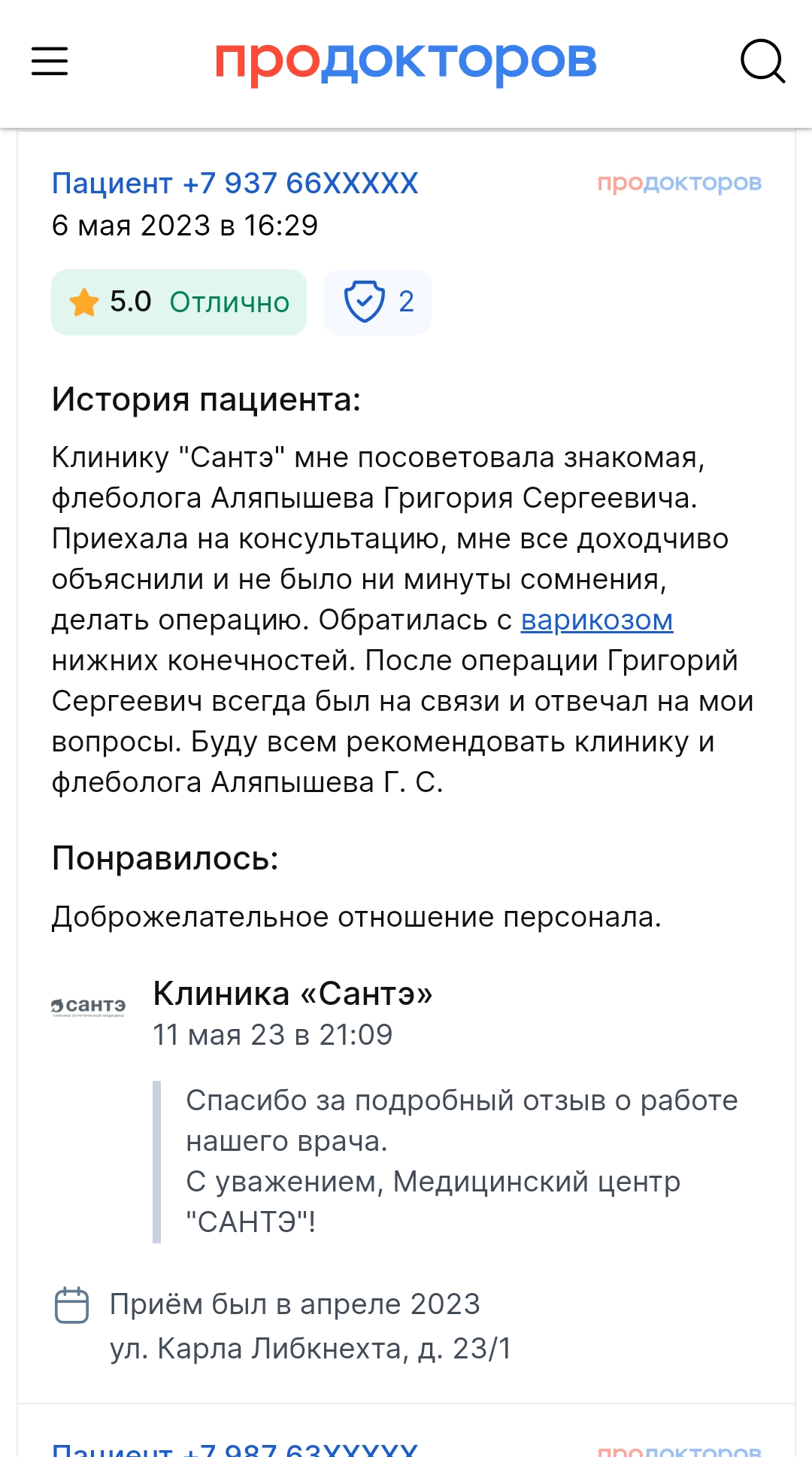Click the История пациента heading
Viewport: 812px width, 1457px height.
(x=206, y=399)
